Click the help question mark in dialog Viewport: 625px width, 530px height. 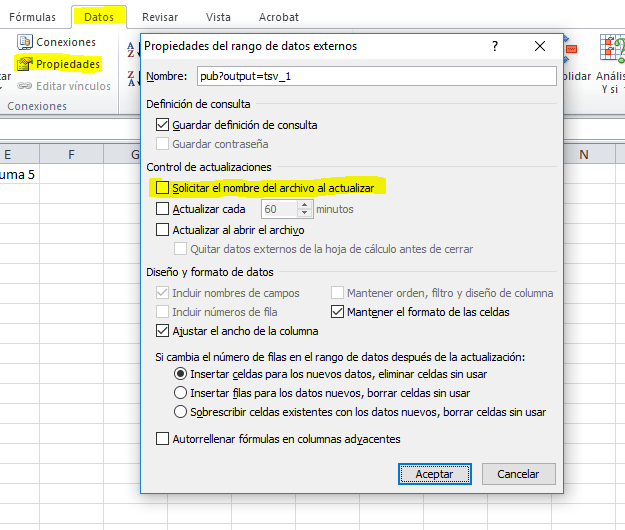495,46
